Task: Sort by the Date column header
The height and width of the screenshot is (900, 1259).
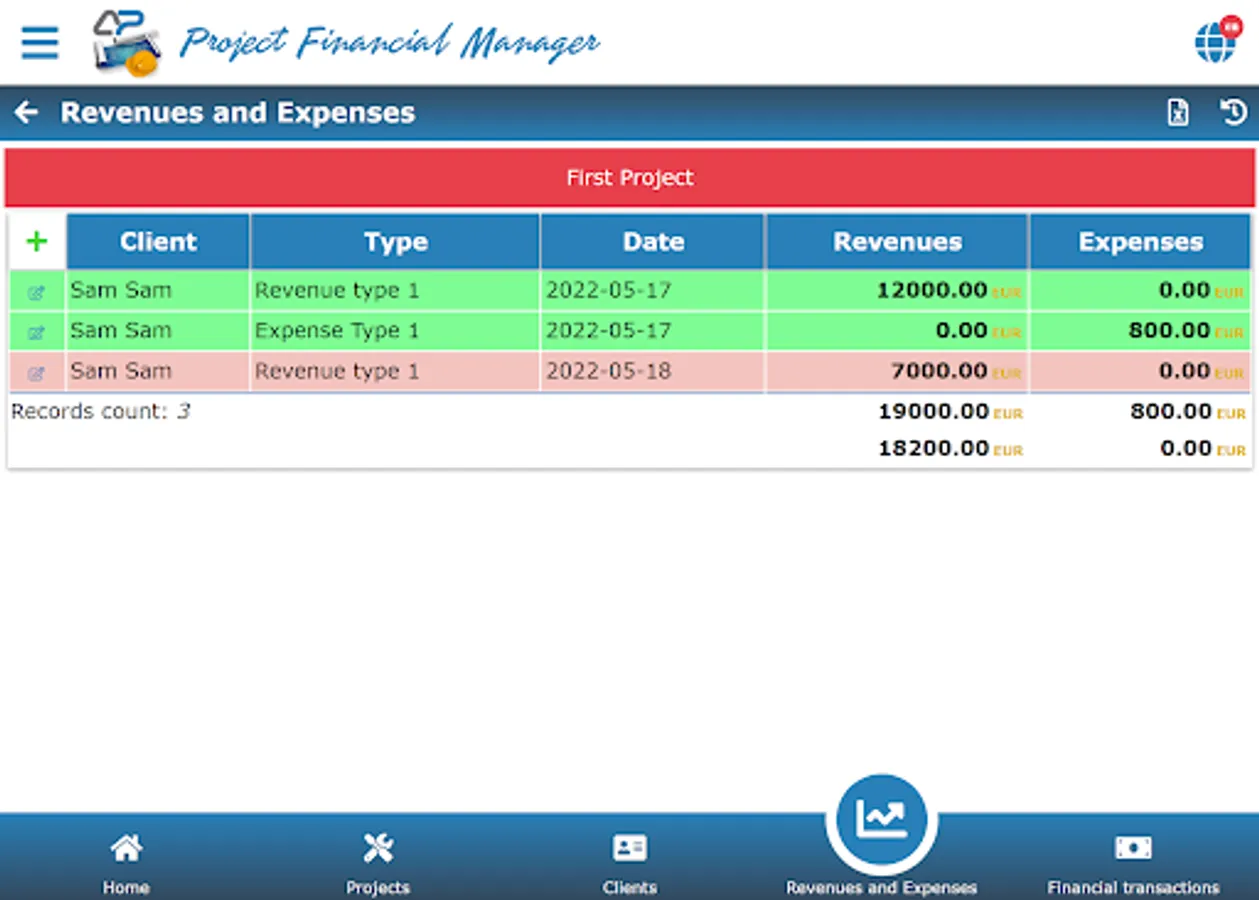Action: pyautogui.click(x=653, y=242)
